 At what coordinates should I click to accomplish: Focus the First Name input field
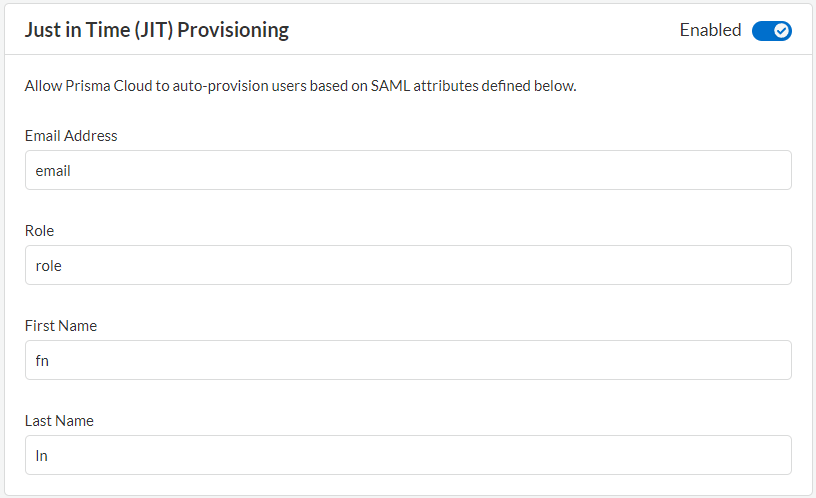coord(408,360)
